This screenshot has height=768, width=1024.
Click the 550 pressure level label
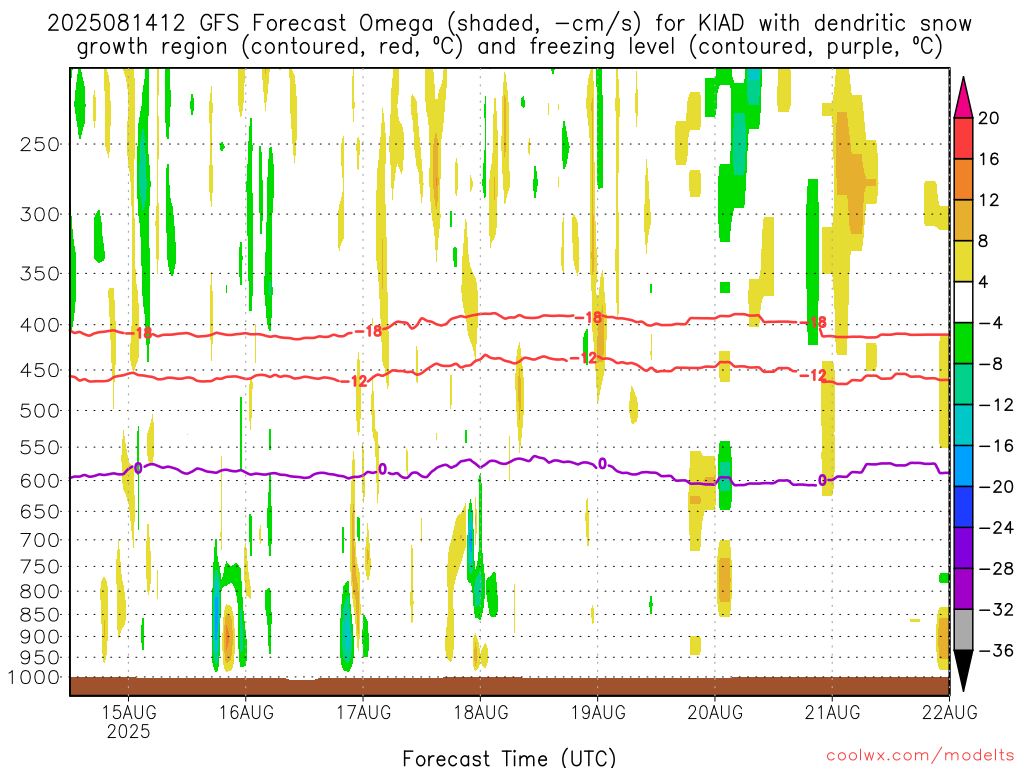point(40,447)
